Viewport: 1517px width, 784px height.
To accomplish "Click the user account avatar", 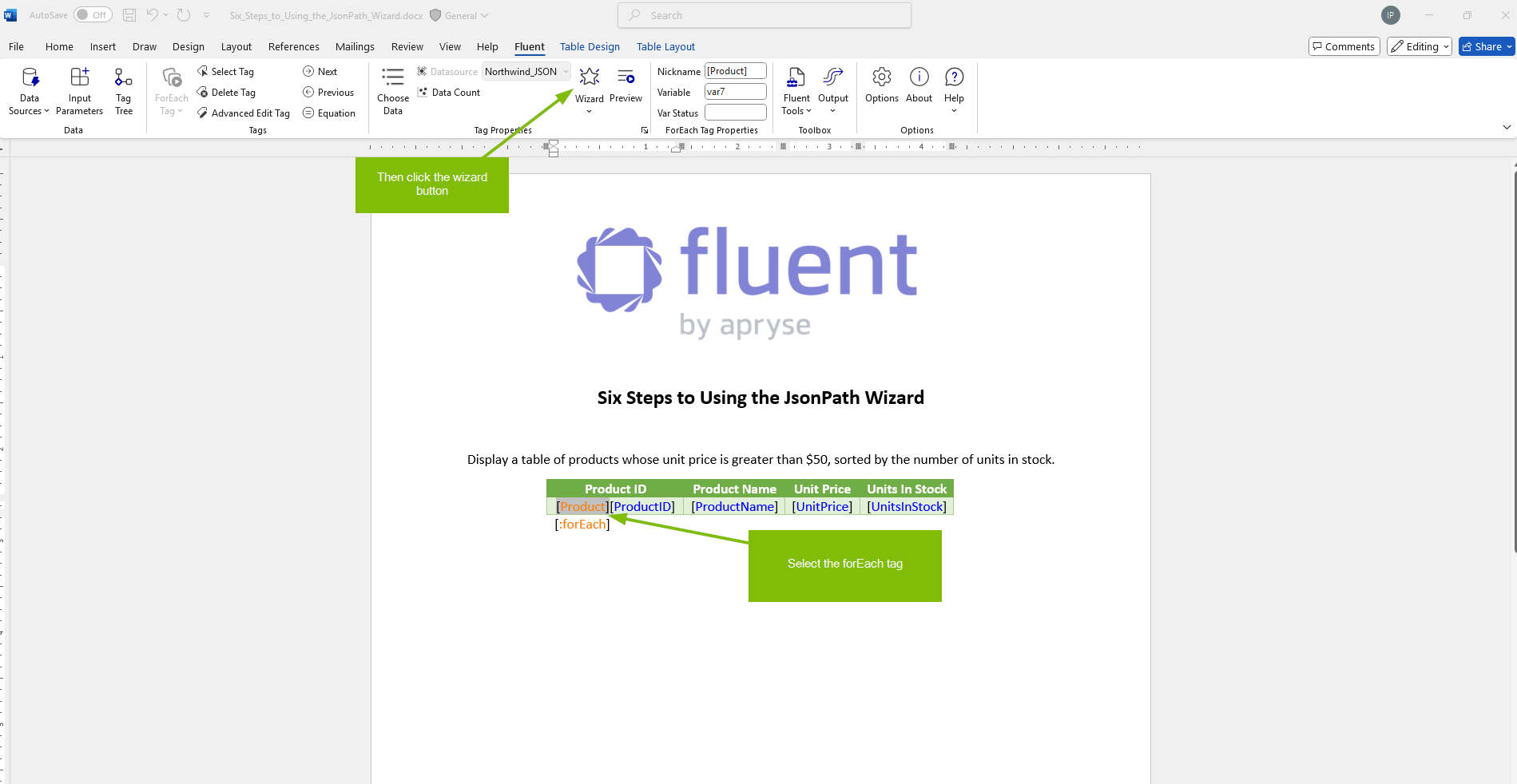I will (x=1391, y=15).
